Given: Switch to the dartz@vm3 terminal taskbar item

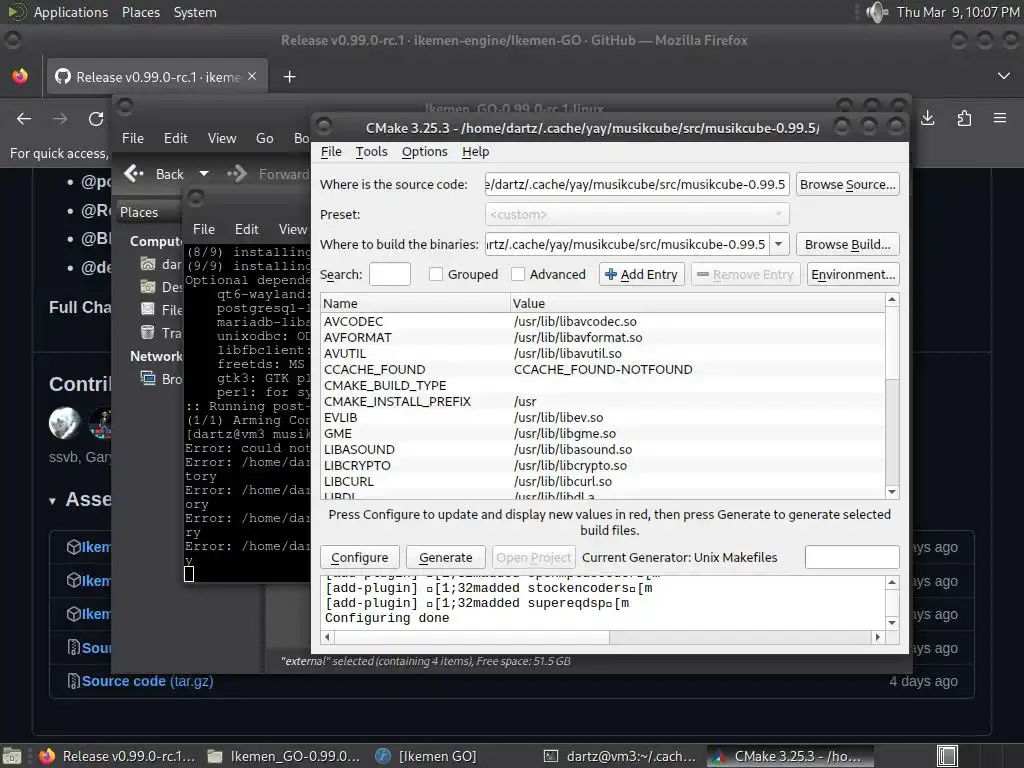Looking at the screenshot, I should (622, 756).
